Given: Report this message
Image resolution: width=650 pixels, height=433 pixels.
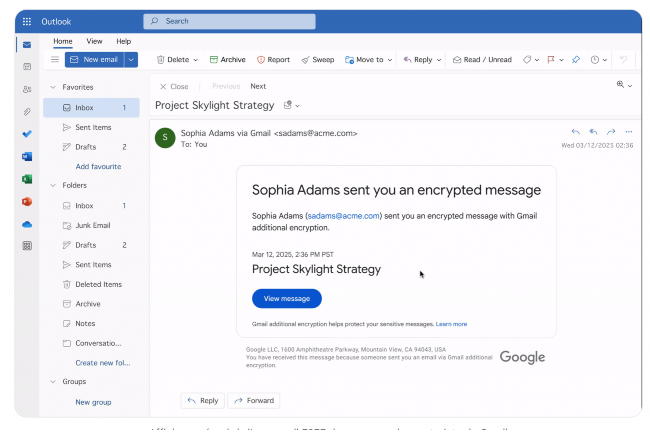Looking at the screenshot, I should pos(273,60).
